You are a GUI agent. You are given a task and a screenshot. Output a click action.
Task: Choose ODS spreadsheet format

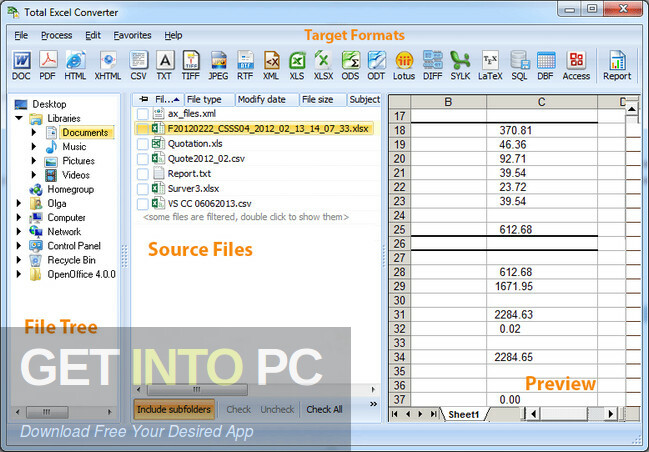click(x=350, y=65)
